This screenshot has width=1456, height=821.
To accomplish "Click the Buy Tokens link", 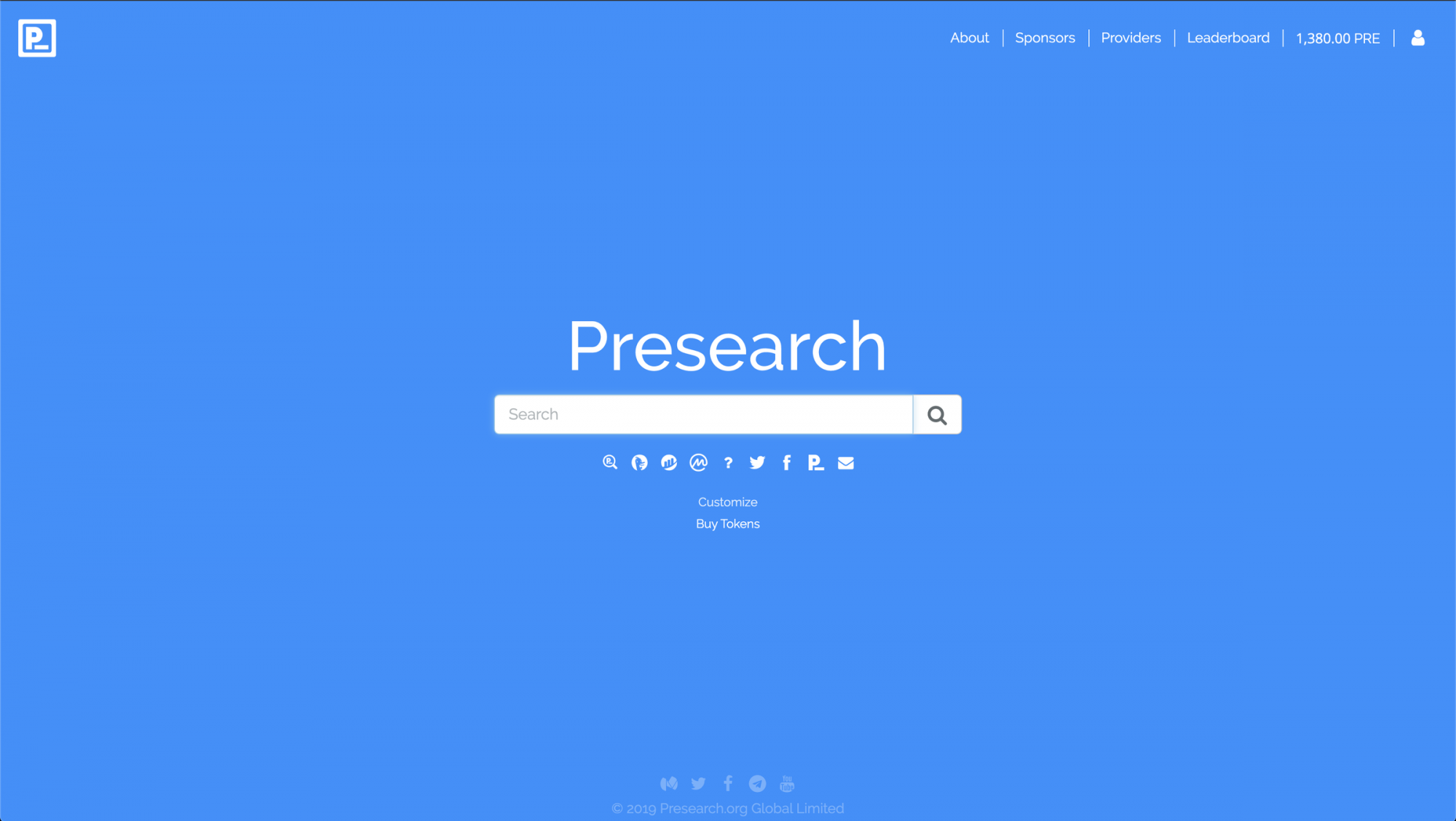I will pyautogui.click(x=728, y=523).
